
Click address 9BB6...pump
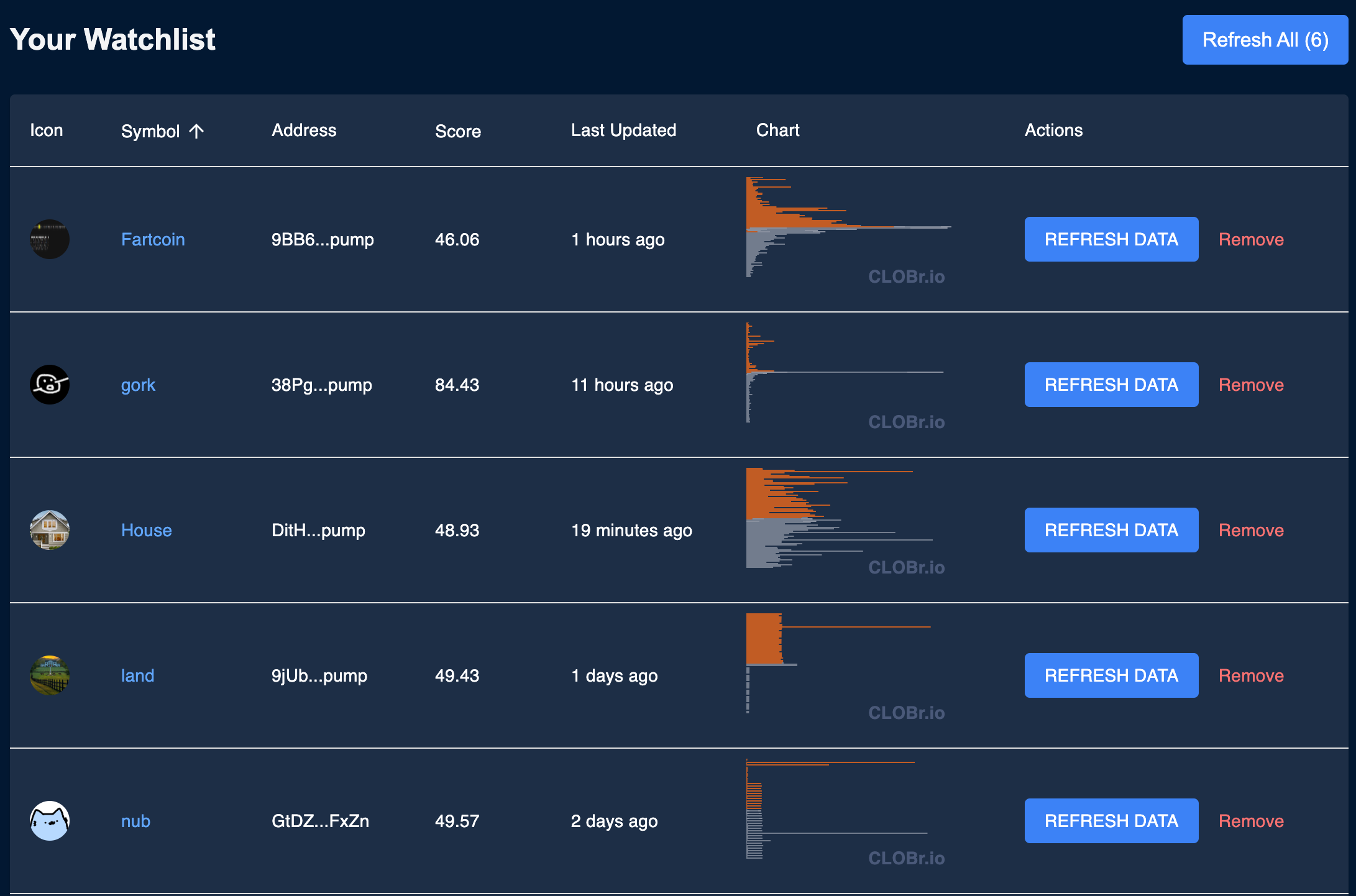coord(323,240)
